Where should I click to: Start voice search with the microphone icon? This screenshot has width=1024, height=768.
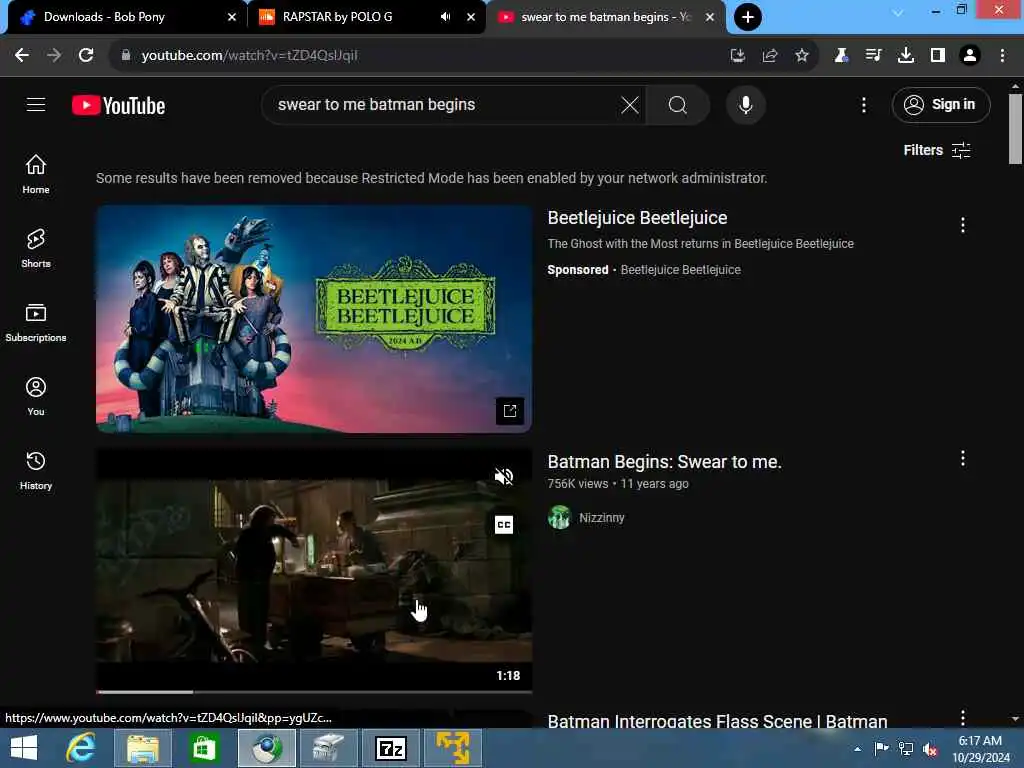click(x=745, y=104)
